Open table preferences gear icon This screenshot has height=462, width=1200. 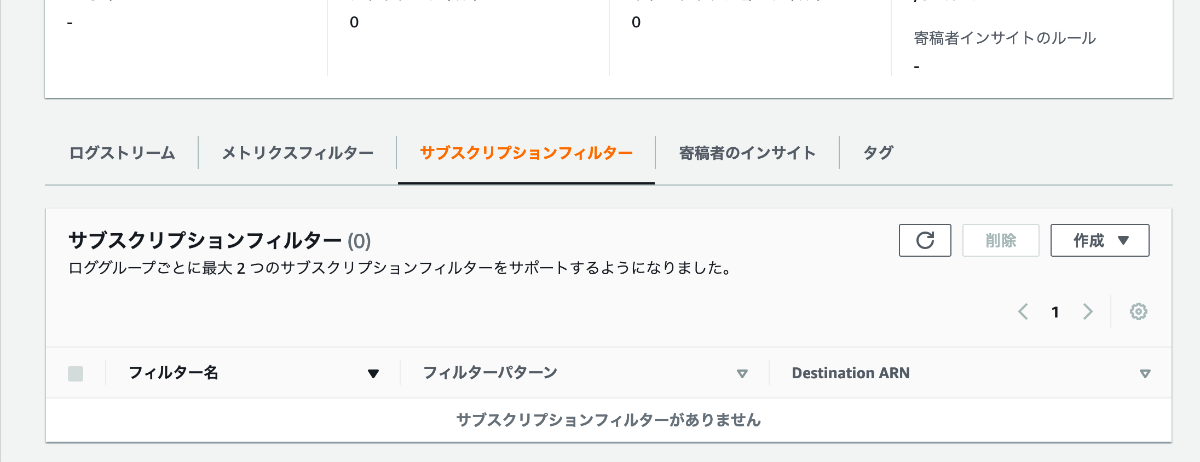point(1138,312)
